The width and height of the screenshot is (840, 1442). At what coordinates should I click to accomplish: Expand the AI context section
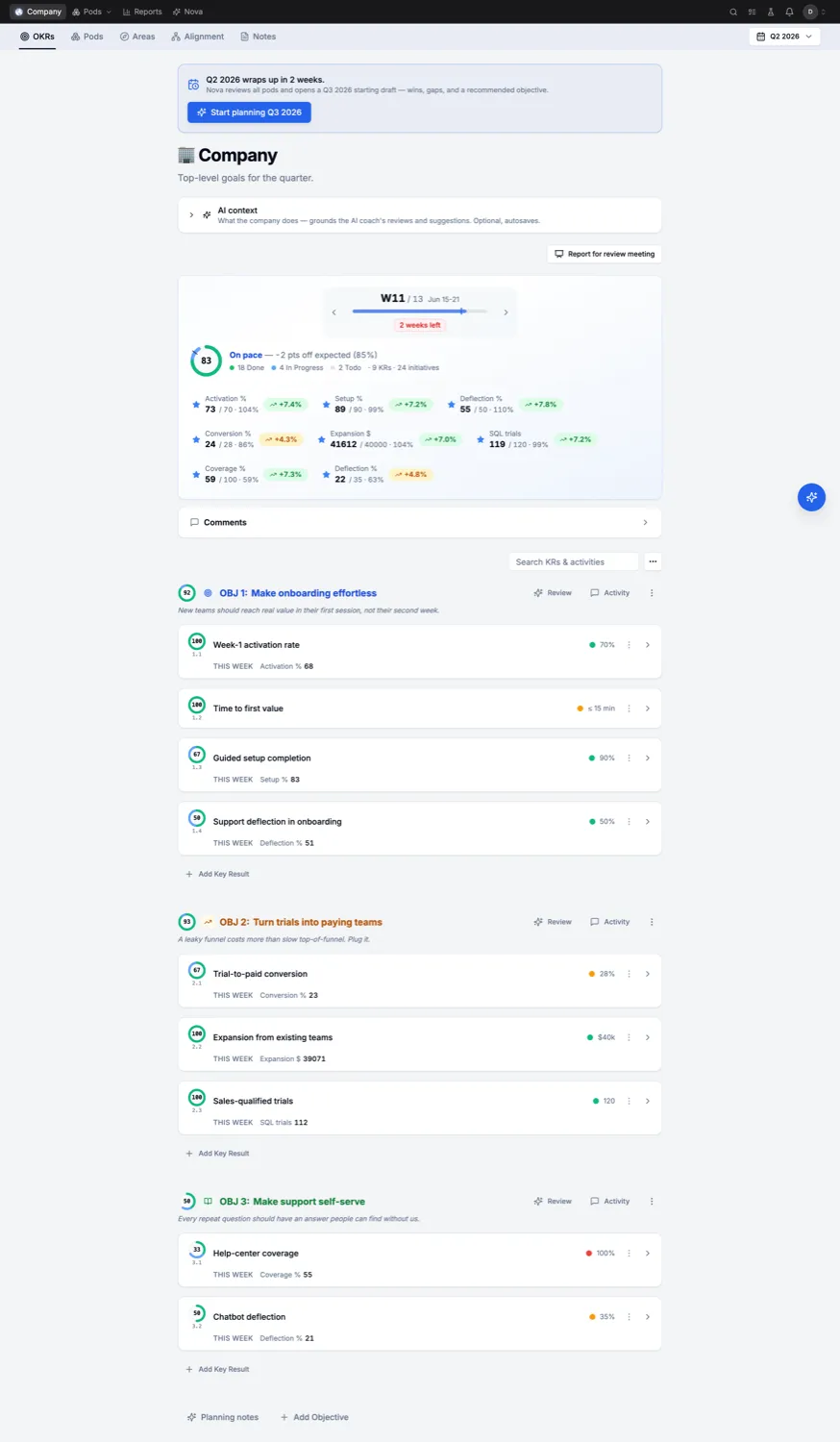pyautogui.click(x=419, y=215)
